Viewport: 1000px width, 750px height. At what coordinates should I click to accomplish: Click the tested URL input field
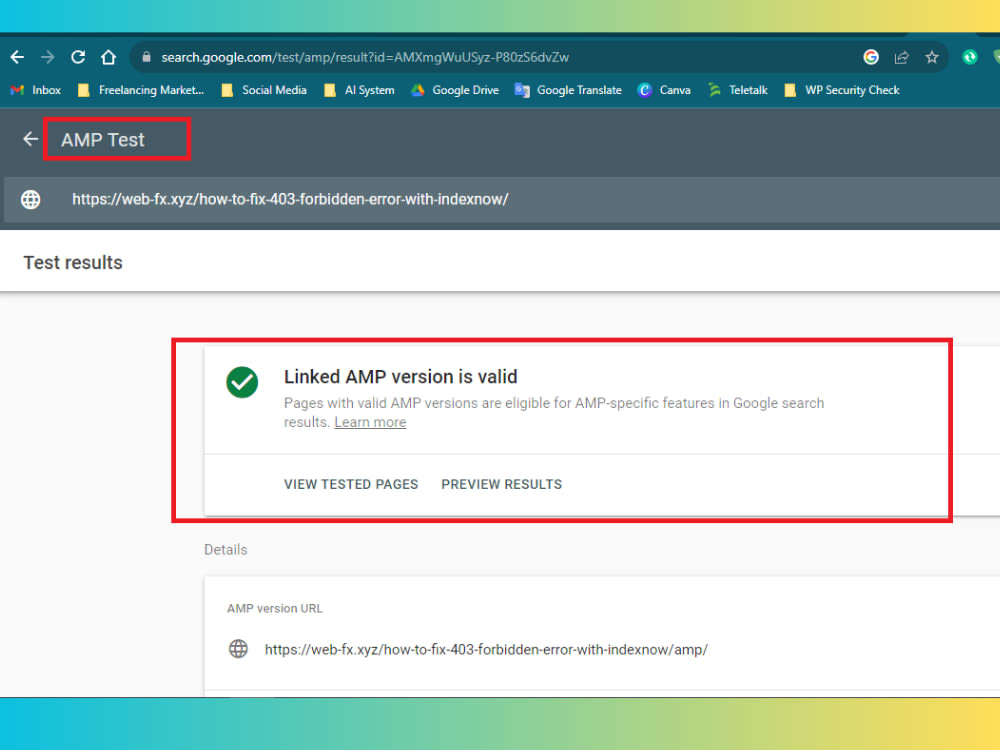pyautogui.click(x=503, y=200)
